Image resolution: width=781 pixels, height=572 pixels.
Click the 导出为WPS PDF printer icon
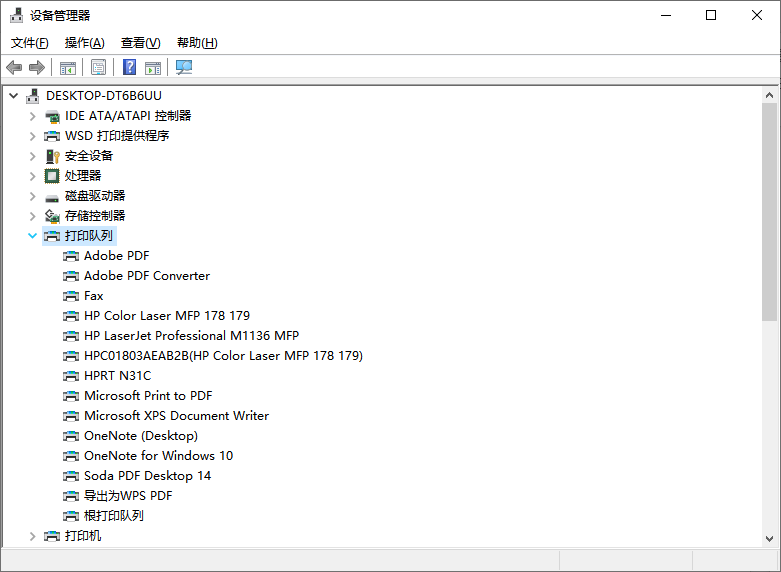[x=71, y=496]
